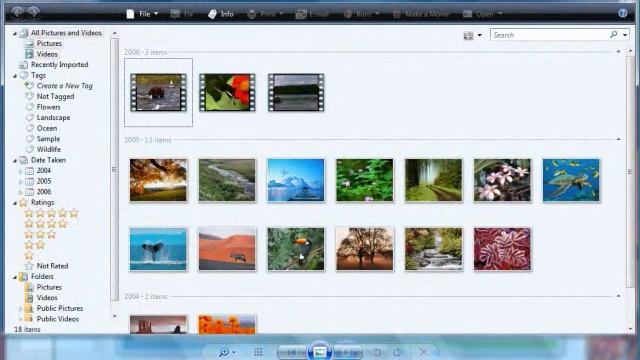
Task: Click the Previous playback button
Action: point(291,352)
